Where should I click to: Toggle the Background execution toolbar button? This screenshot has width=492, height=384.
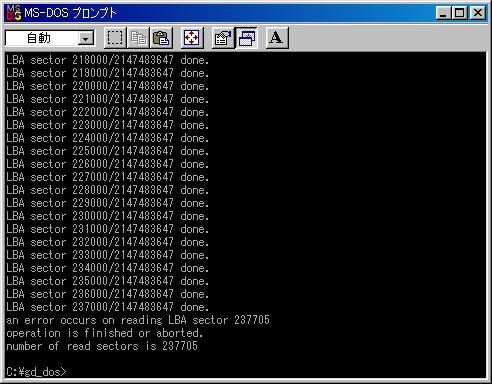[246, 38]
